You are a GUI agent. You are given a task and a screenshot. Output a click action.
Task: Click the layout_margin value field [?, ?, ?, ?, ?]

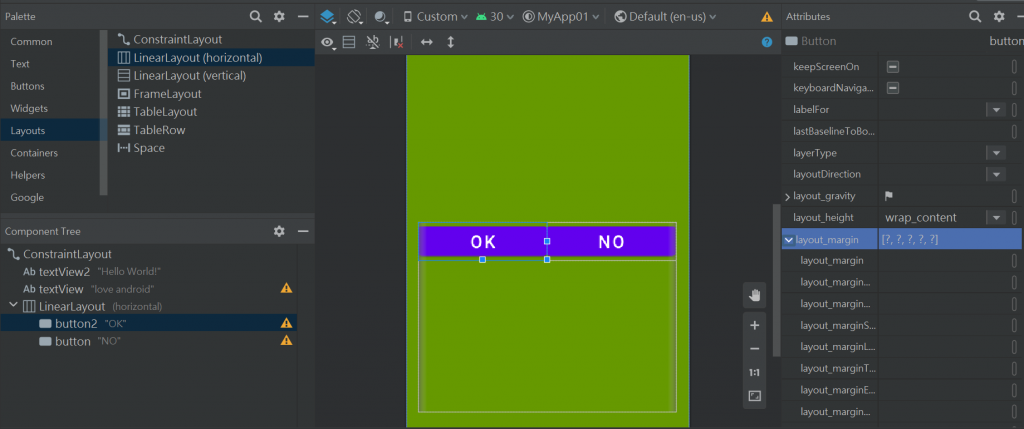950,240
